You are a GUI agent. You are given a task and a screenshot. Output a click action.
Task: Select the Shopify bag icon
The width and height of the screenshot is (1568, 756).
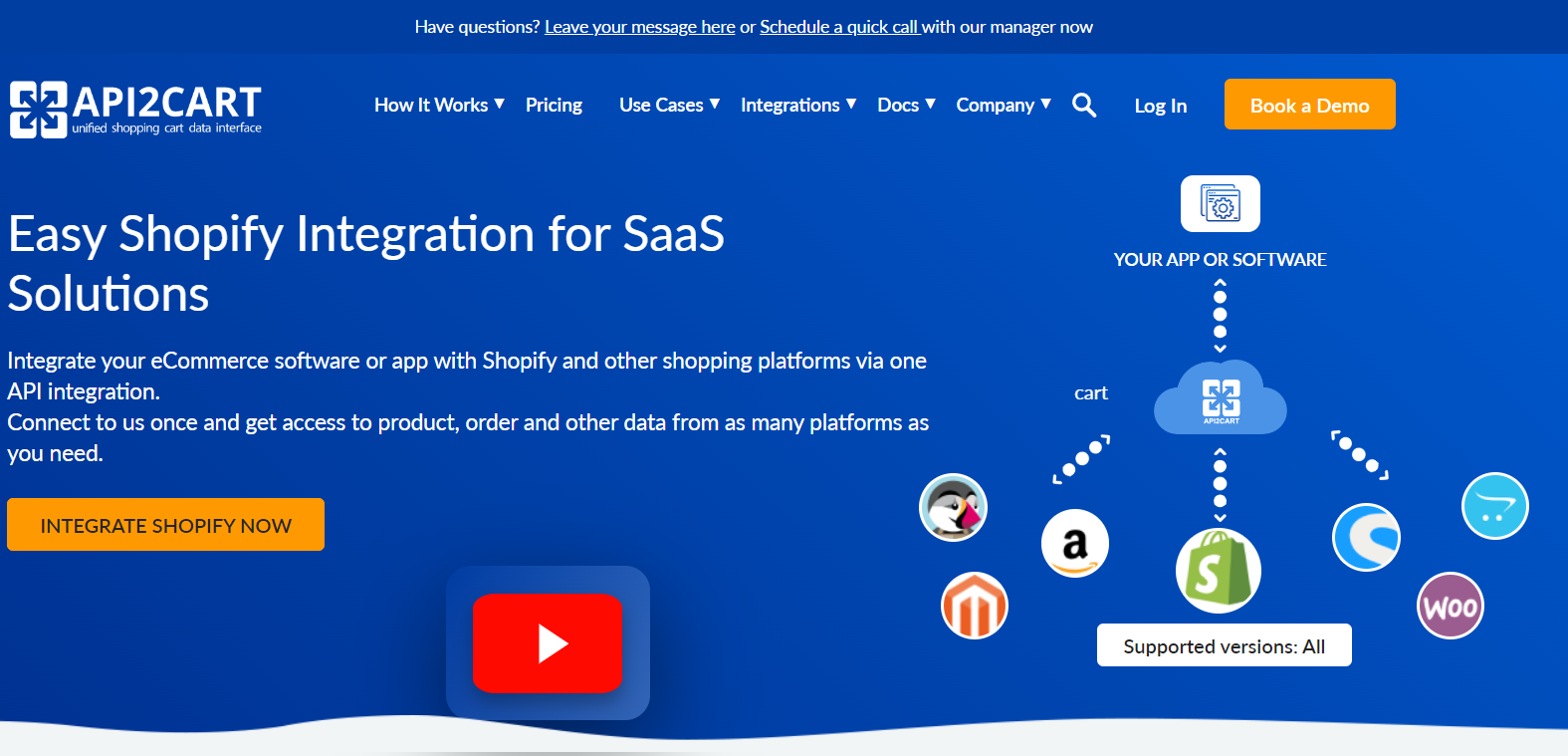pos(1219,571)
